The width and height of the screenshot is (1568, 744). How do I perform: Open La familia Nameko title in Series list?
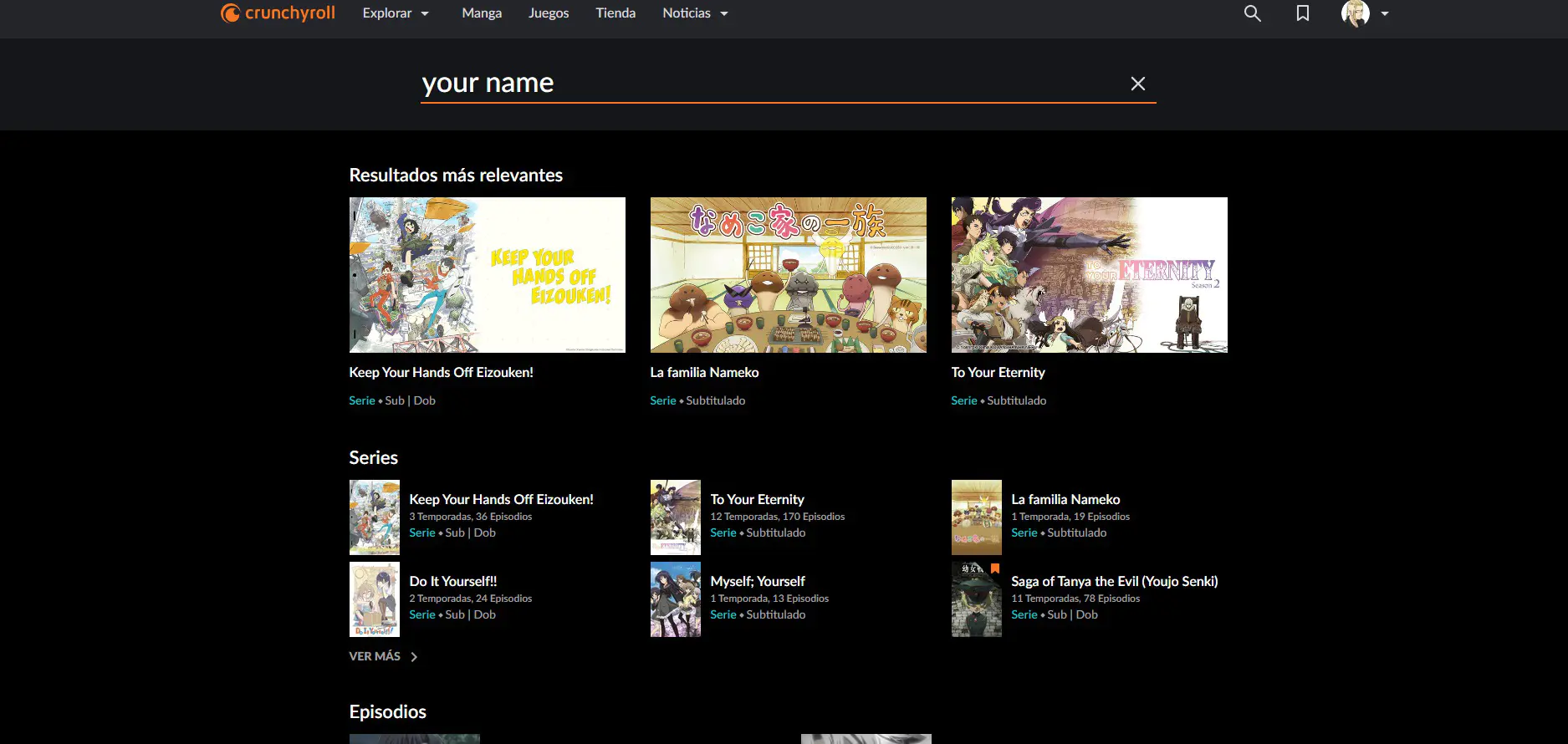pyautogui.click(x=1065, y=500)
